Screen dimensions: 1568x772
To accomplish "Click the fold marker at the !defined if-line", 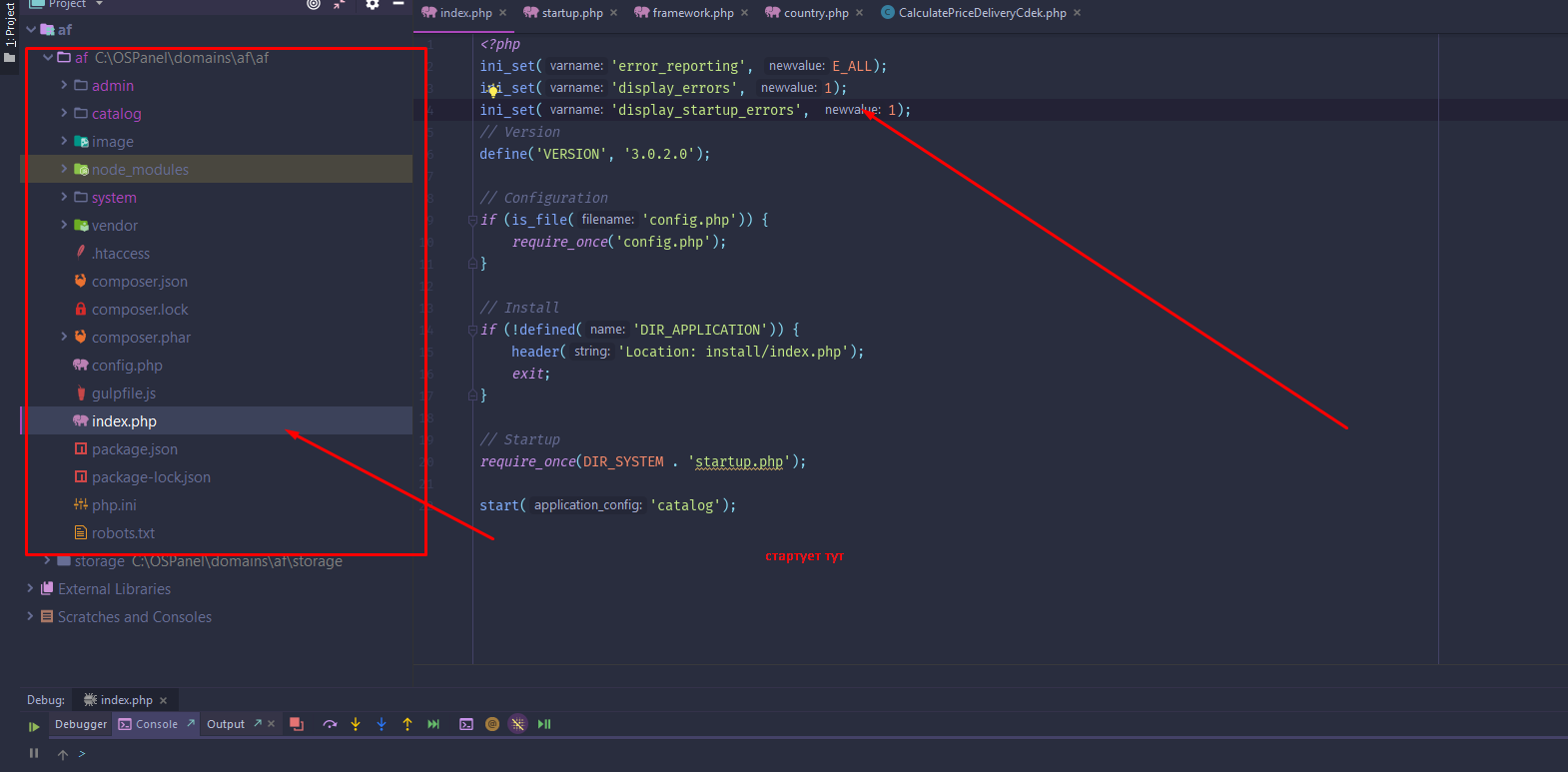I will point(472,330).
